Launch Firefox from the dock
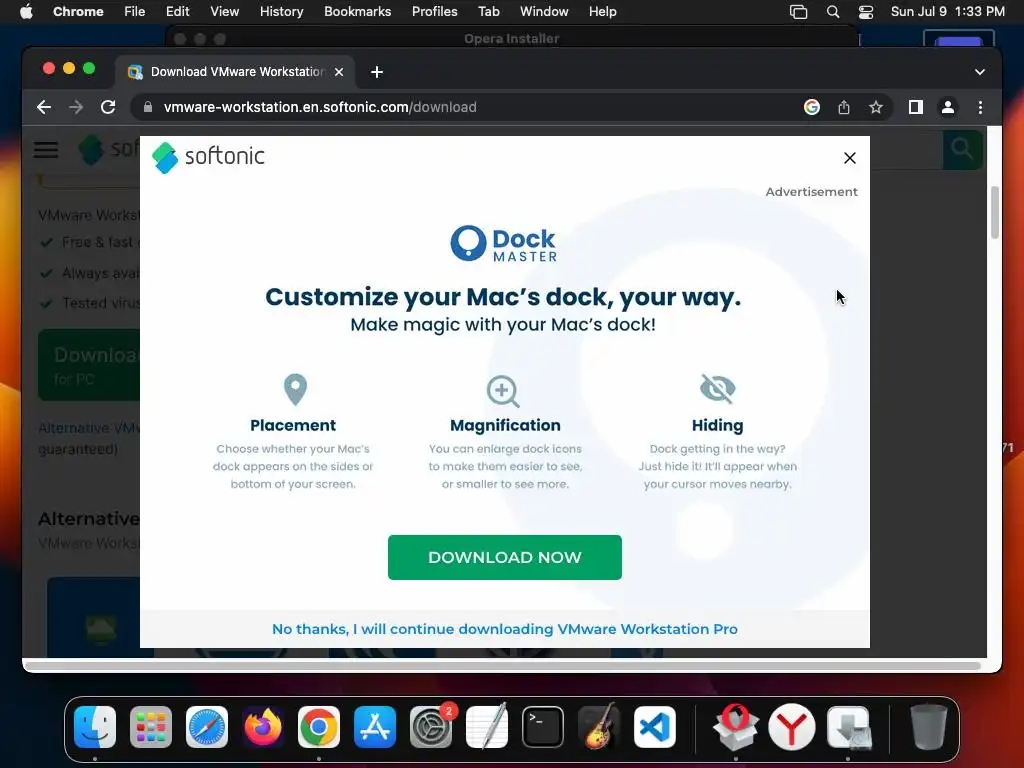This screenshot has width=1024, height=768. pos(263,727)
